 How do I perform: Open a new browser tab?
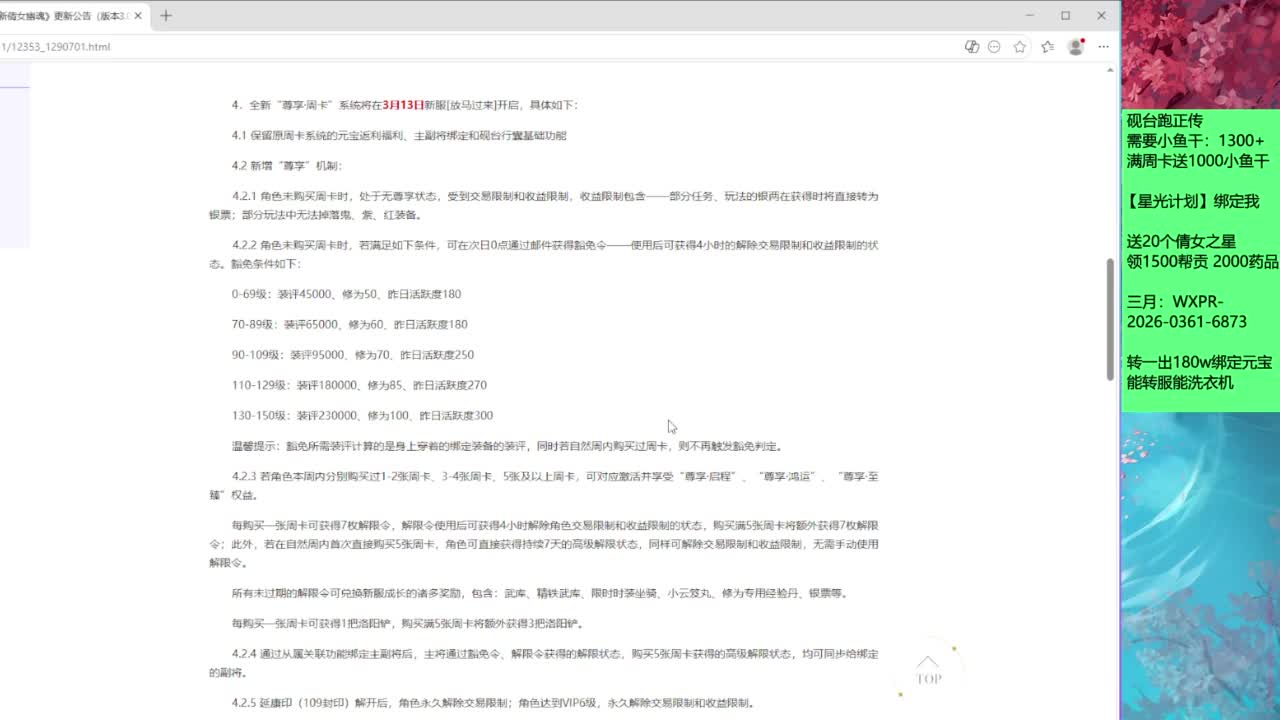click(166, 15)
